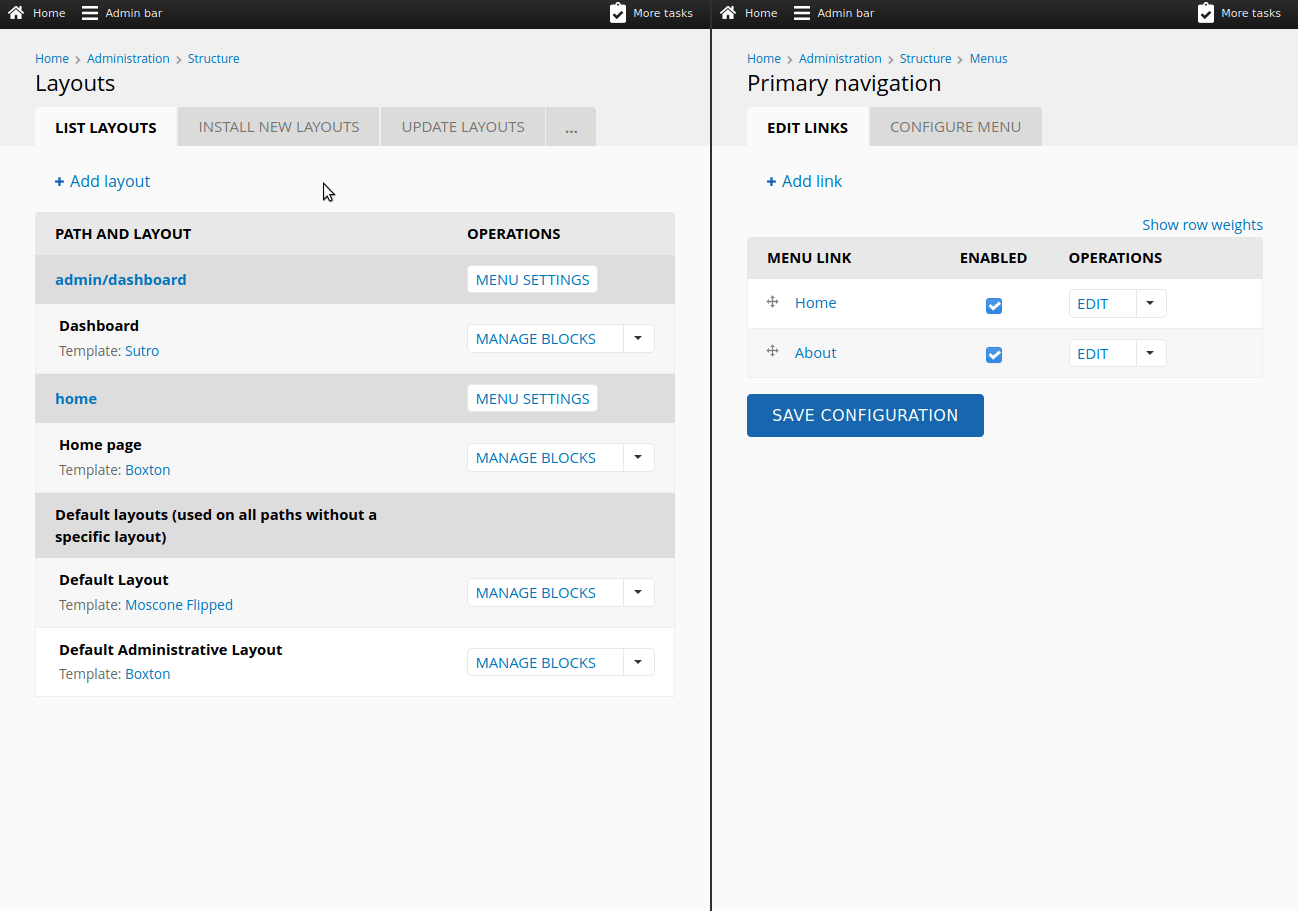Screen dimensions: 1298x911
Task: Uncheck the Enabled checkbox for Home link
Action: pyautogui.click(x=994, y=306)
